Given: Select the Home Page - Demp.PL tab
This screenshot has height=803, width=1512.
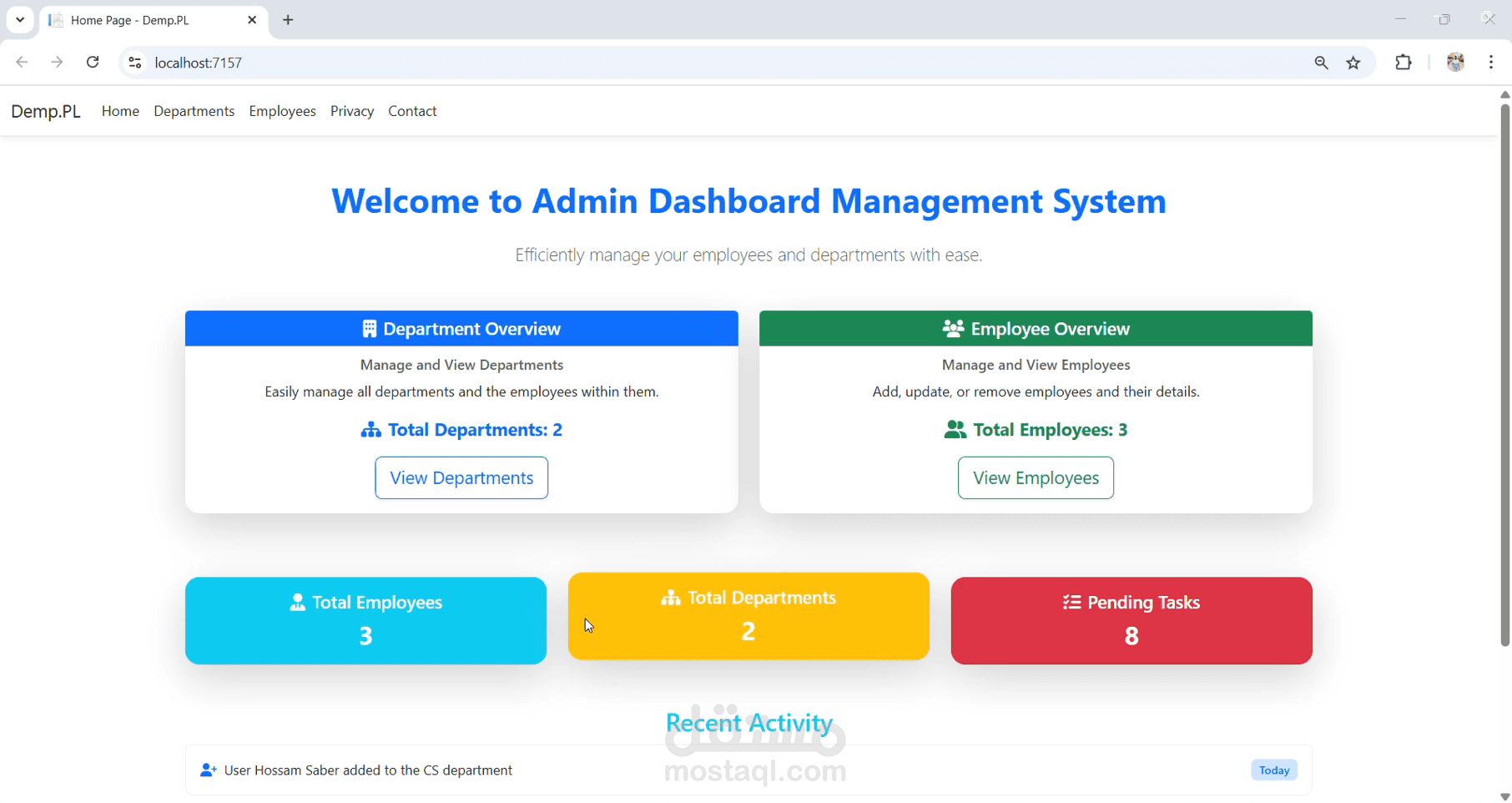Looking at the screenshot, I should click(154, 21).
